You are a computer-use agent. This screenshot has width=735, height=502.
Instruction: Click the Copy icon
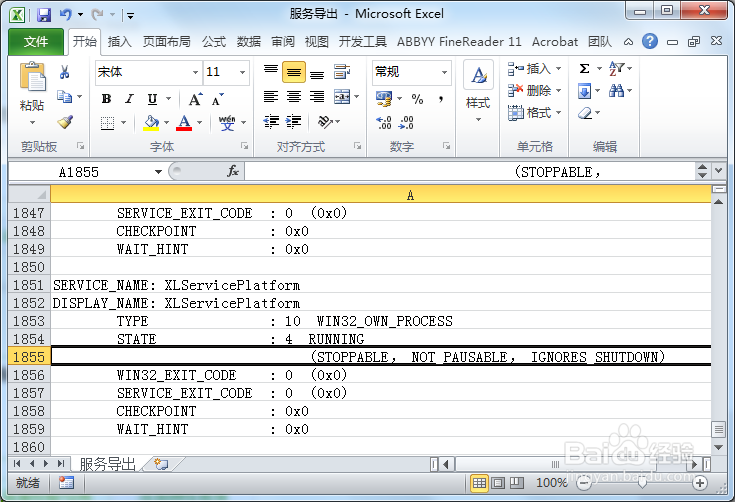64,97
